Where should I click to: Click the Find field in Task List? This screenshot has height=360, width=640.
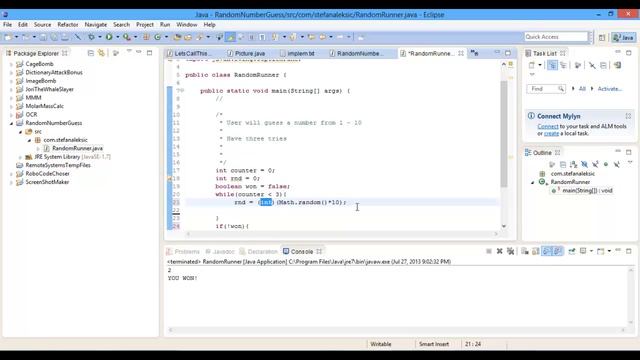pos(546,89)
